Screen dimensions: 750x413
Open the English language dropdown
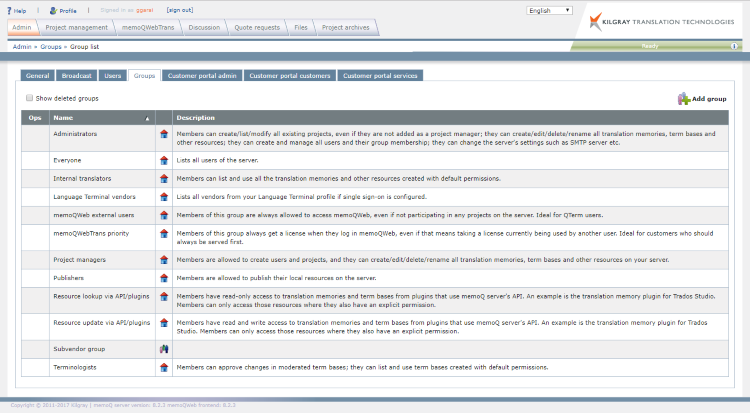(x=563, y=10)
